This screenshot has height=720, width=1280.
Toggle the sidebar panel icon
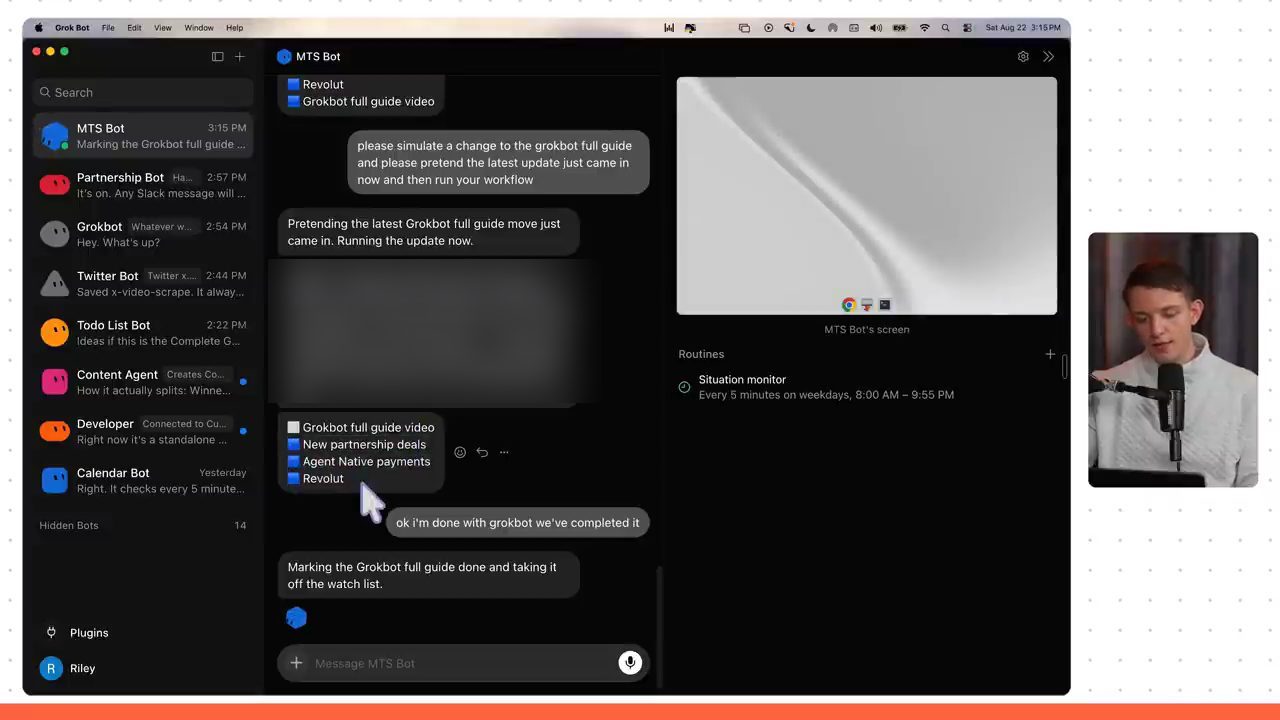click(x=217, y=57)
